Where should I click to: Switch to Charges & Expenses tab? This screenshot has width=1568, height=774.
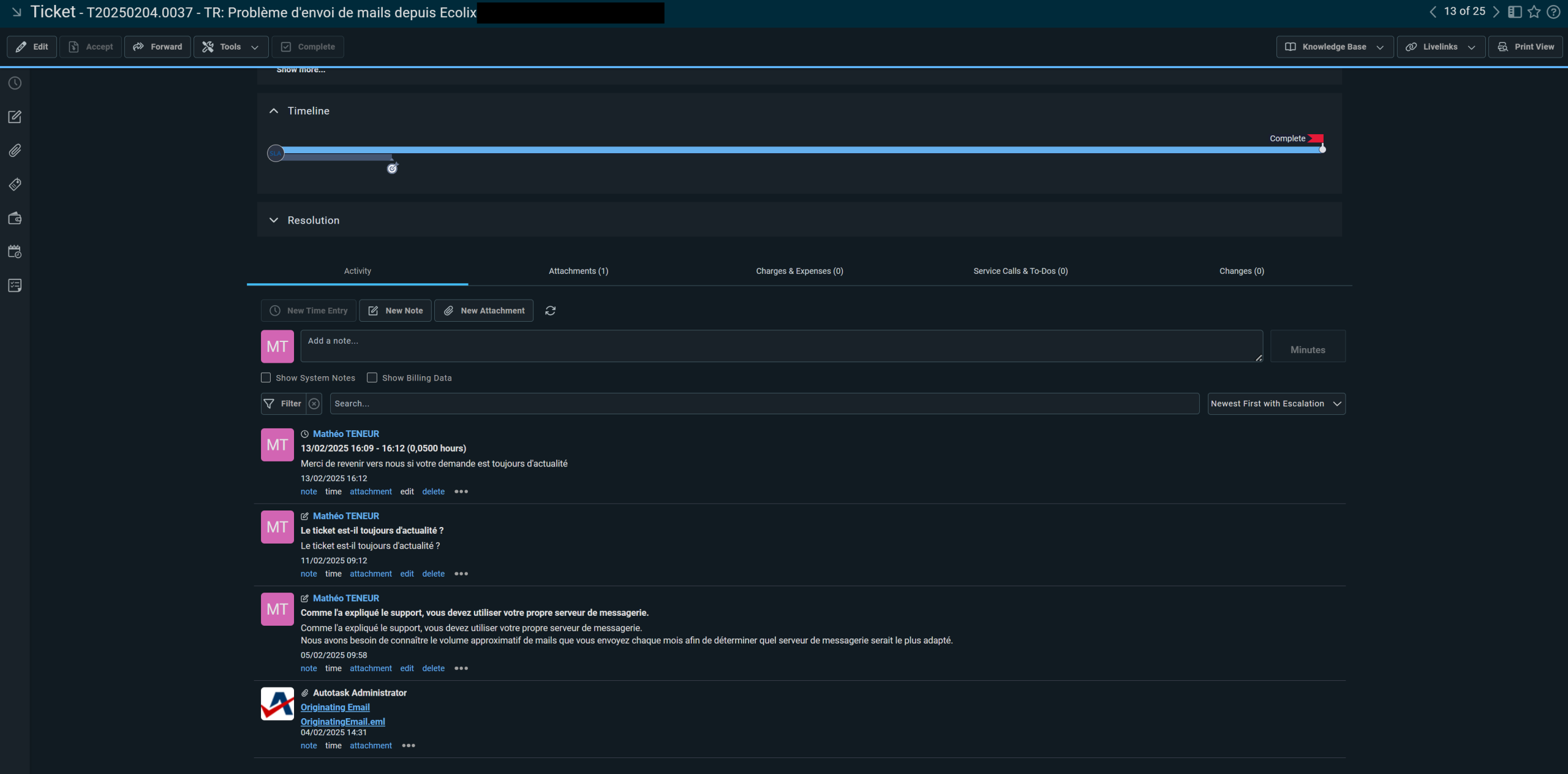799,271
